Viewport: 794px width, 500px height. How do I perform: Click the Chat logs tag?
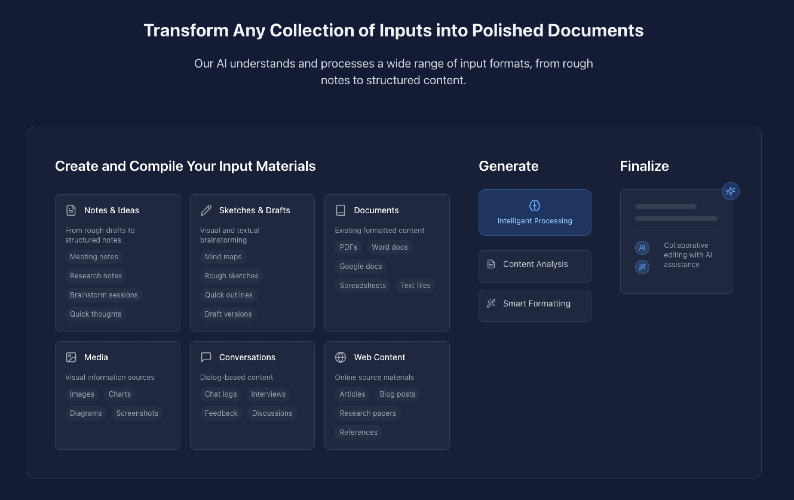221,394
